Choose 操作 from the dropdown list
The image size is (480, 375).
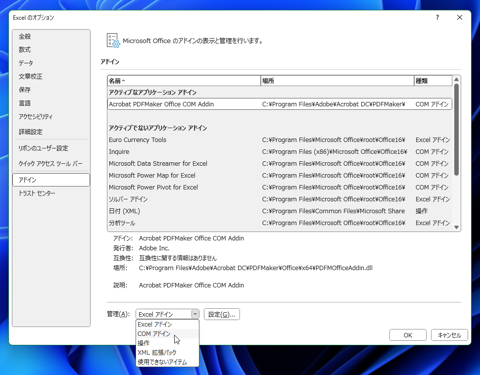pyautogui.click(x=167, y=343)
